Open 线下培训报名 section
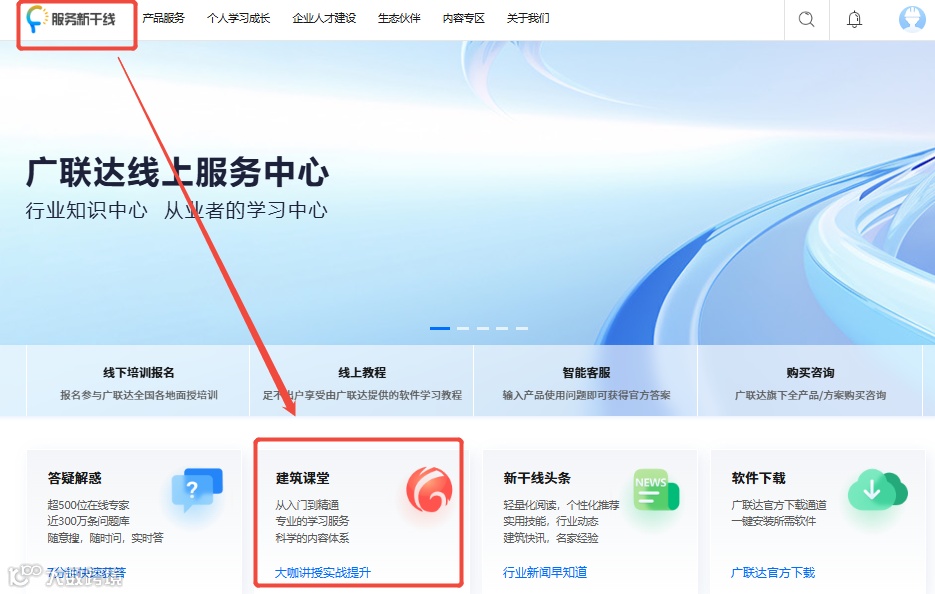Viewport: 935px width, 594px height. pyautogui.click(x=138, y=380)
